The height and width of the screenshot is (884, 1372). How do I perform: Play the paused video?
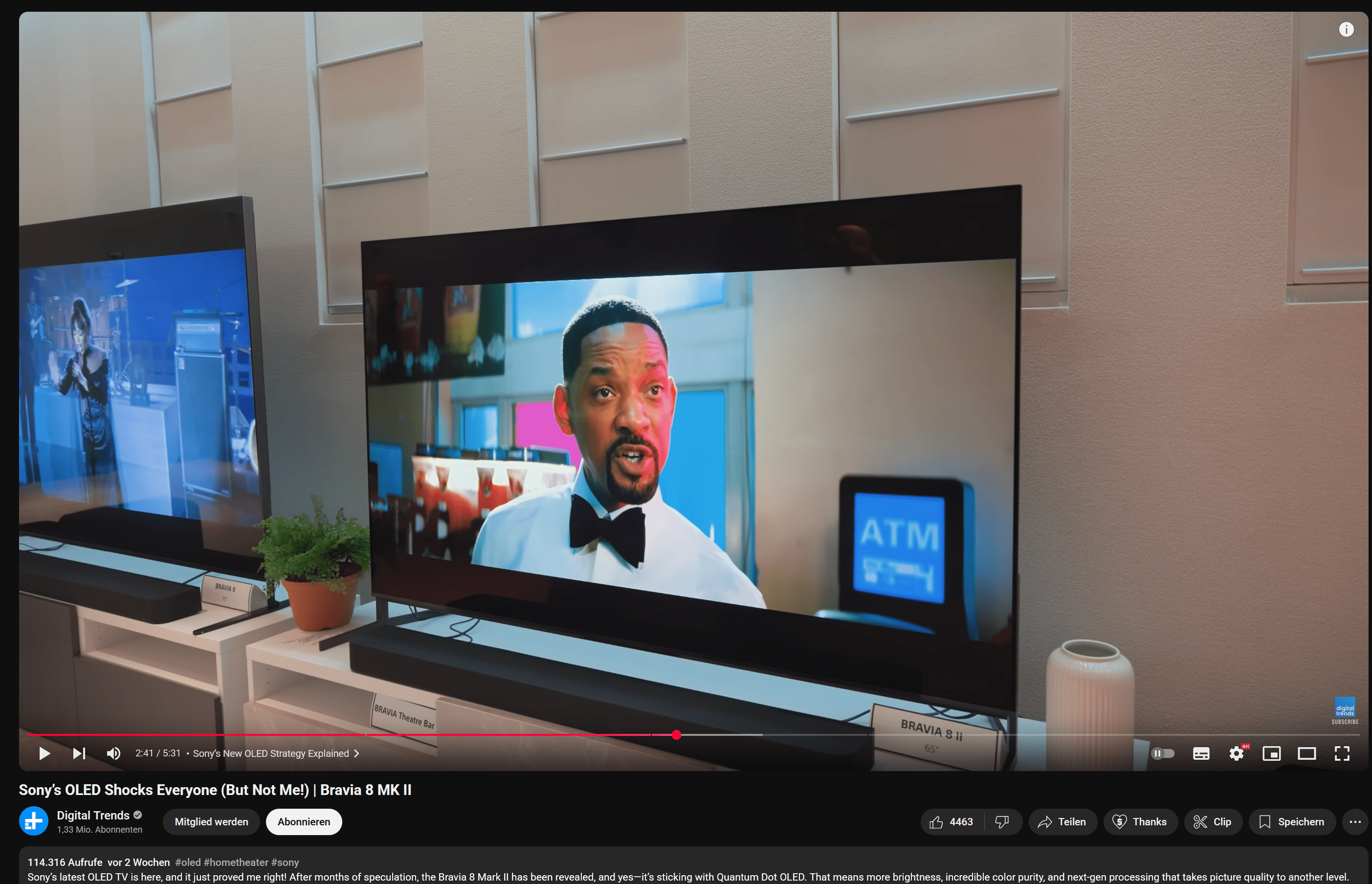coord(44,753)
